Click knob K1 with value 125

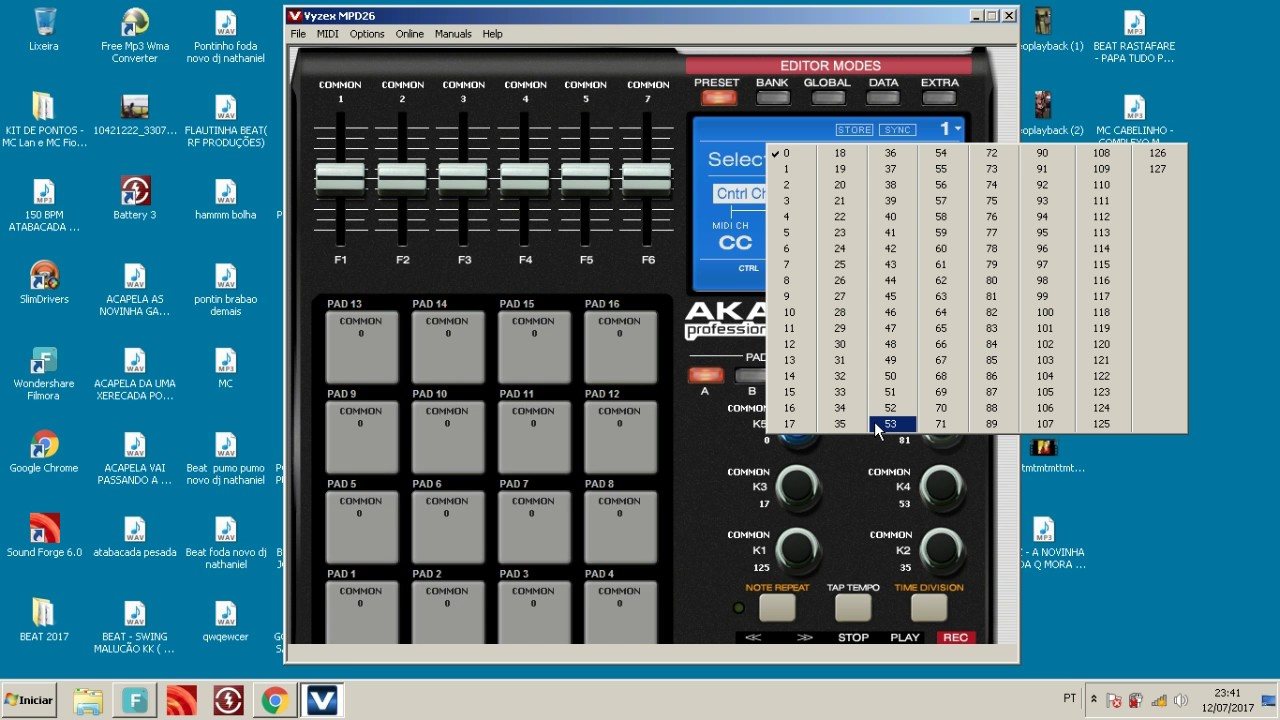pos(796,549)
